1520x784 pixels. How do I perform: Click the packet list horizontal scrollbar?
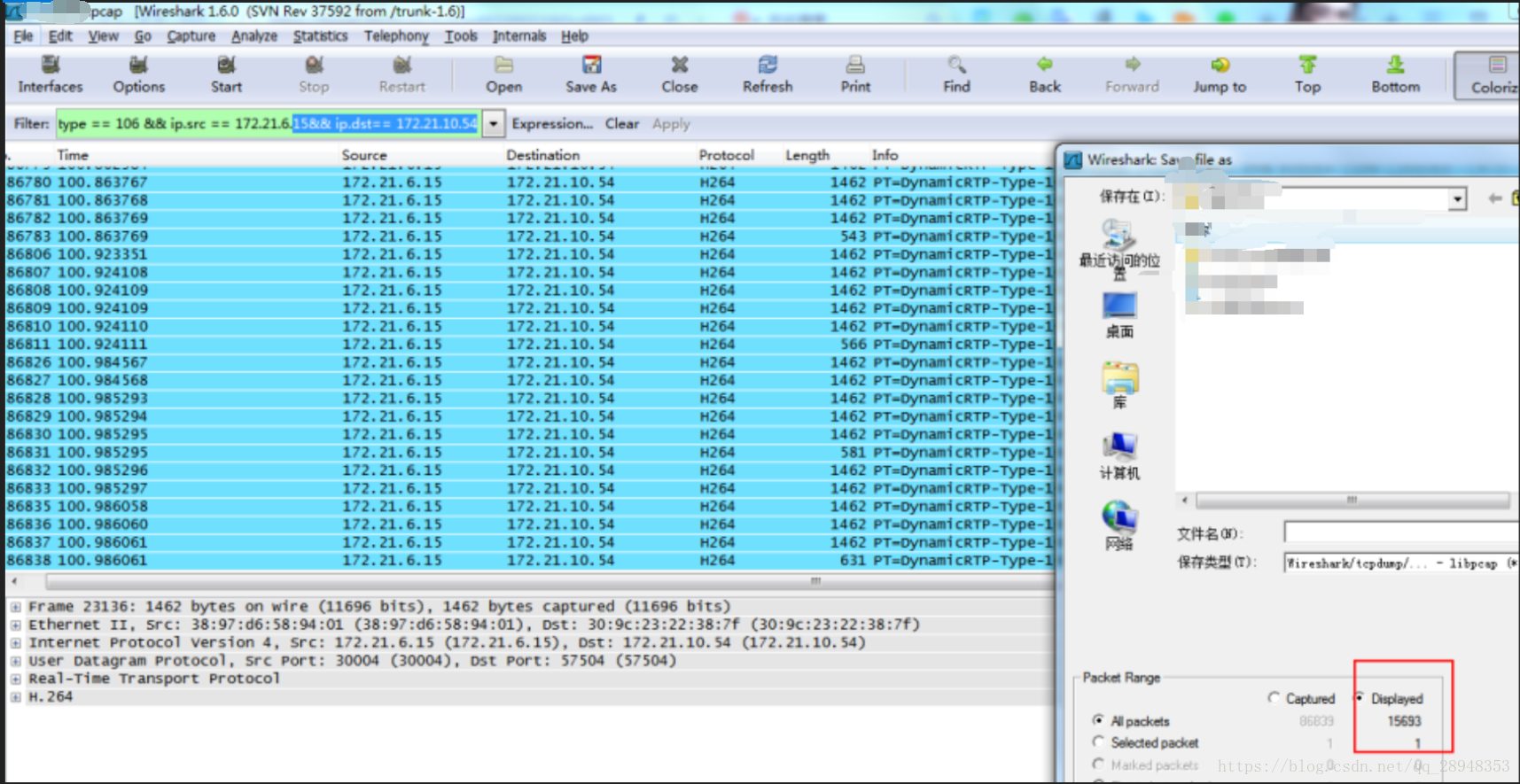550,581
